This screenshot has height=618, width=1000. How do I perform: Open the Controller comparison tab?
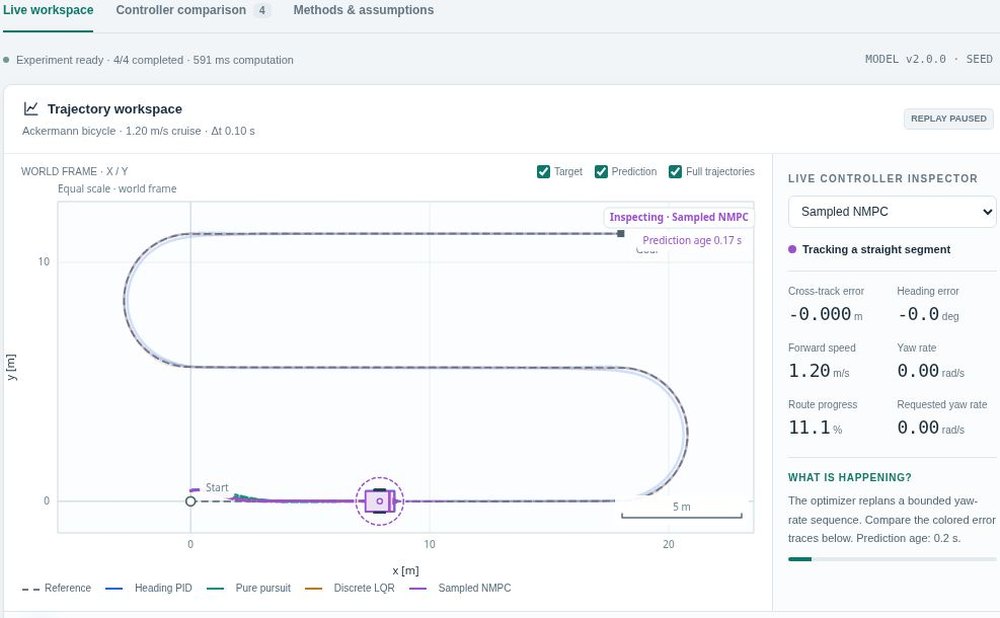click(x=193, y=10)
